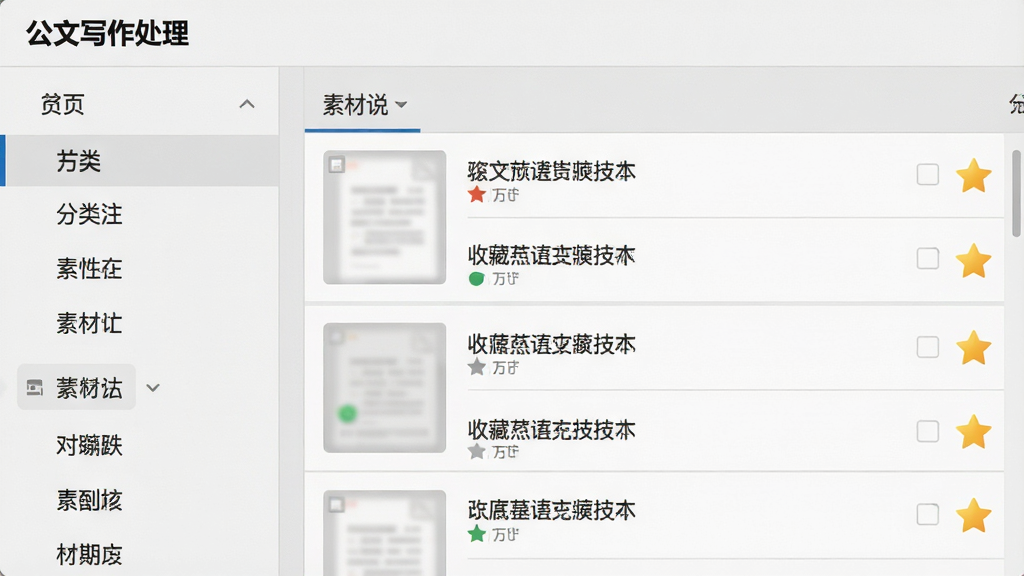Toggle gold star on 改底墓谊克赎技本 row
This screenshot has width=1024, height=576.
tap(974, 515)
